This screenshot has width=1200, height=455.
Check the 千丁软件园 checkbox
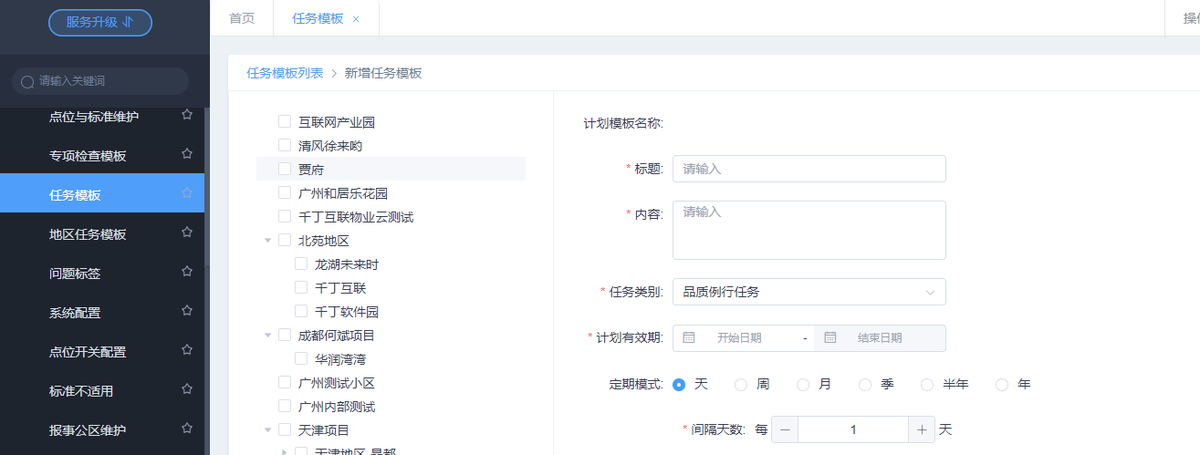301,312
